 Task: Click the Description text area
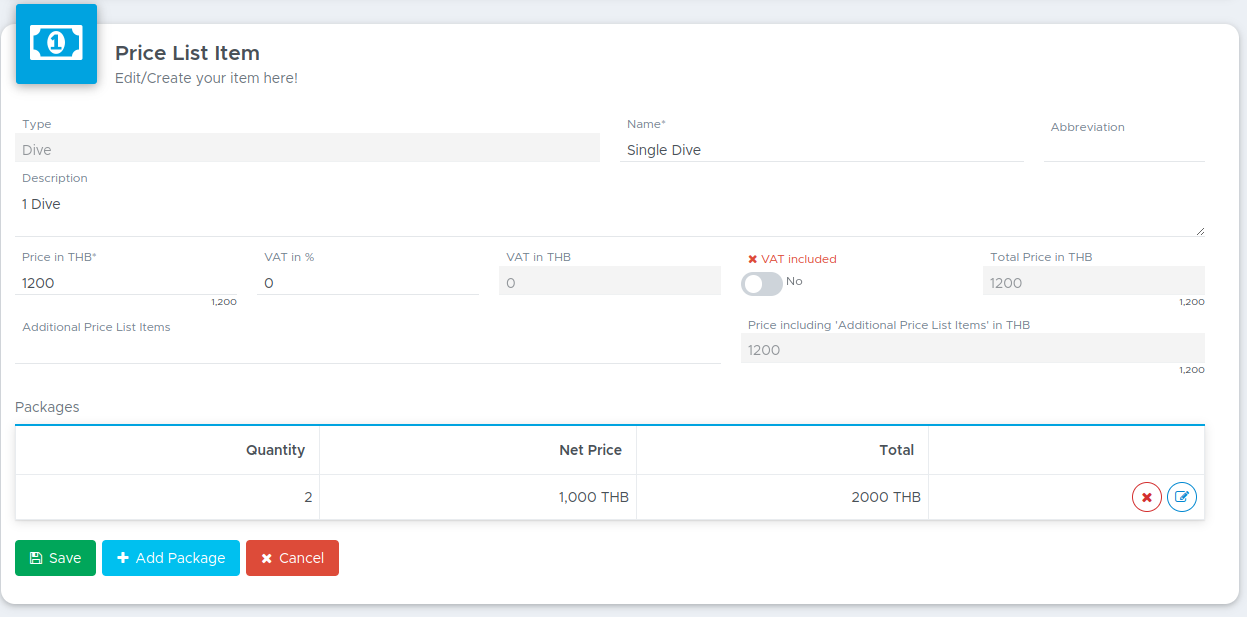tap(610, 214)
